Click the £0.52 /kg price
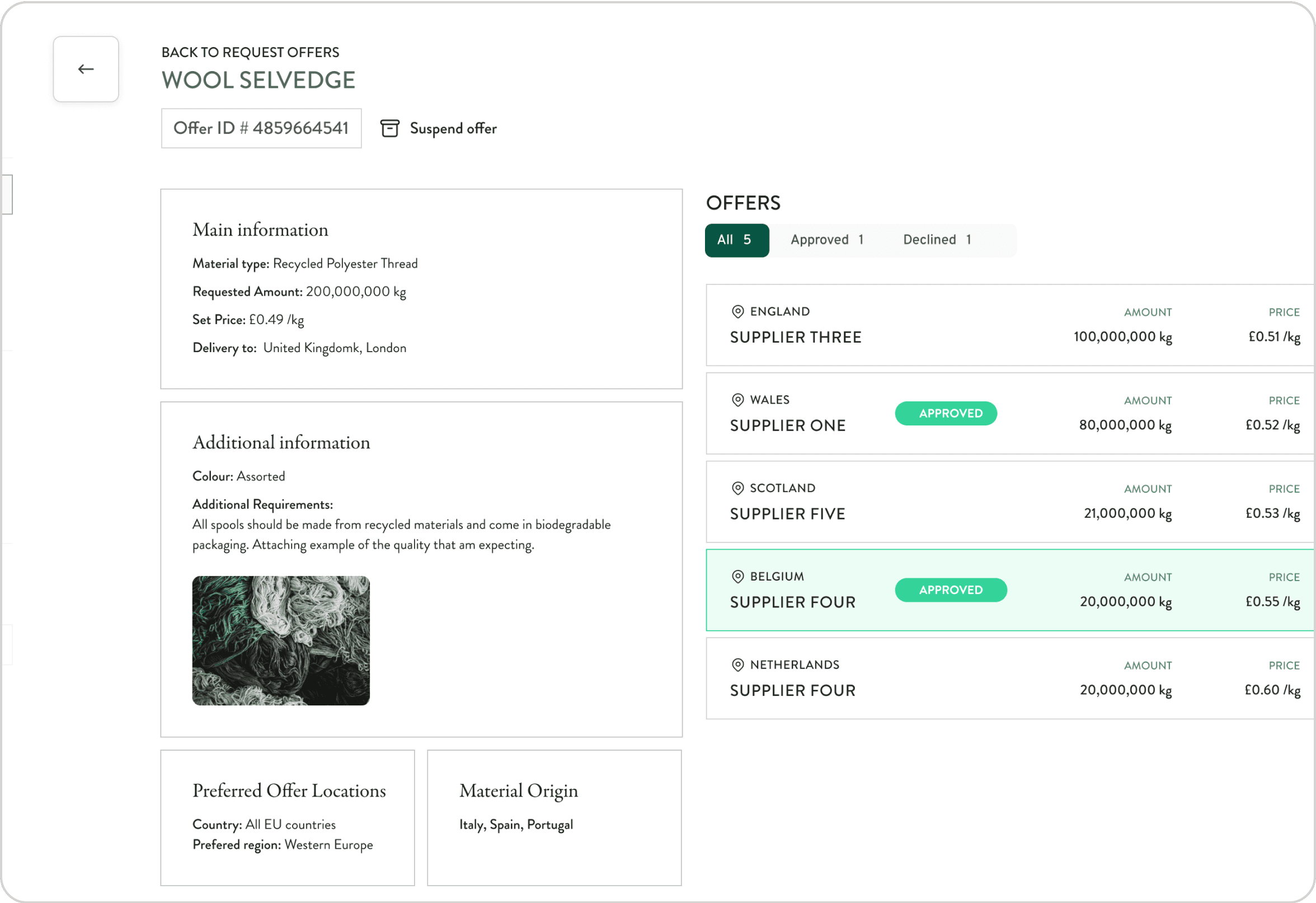Viewport: 1316px width, 903px height. [x=1273, y=425]
